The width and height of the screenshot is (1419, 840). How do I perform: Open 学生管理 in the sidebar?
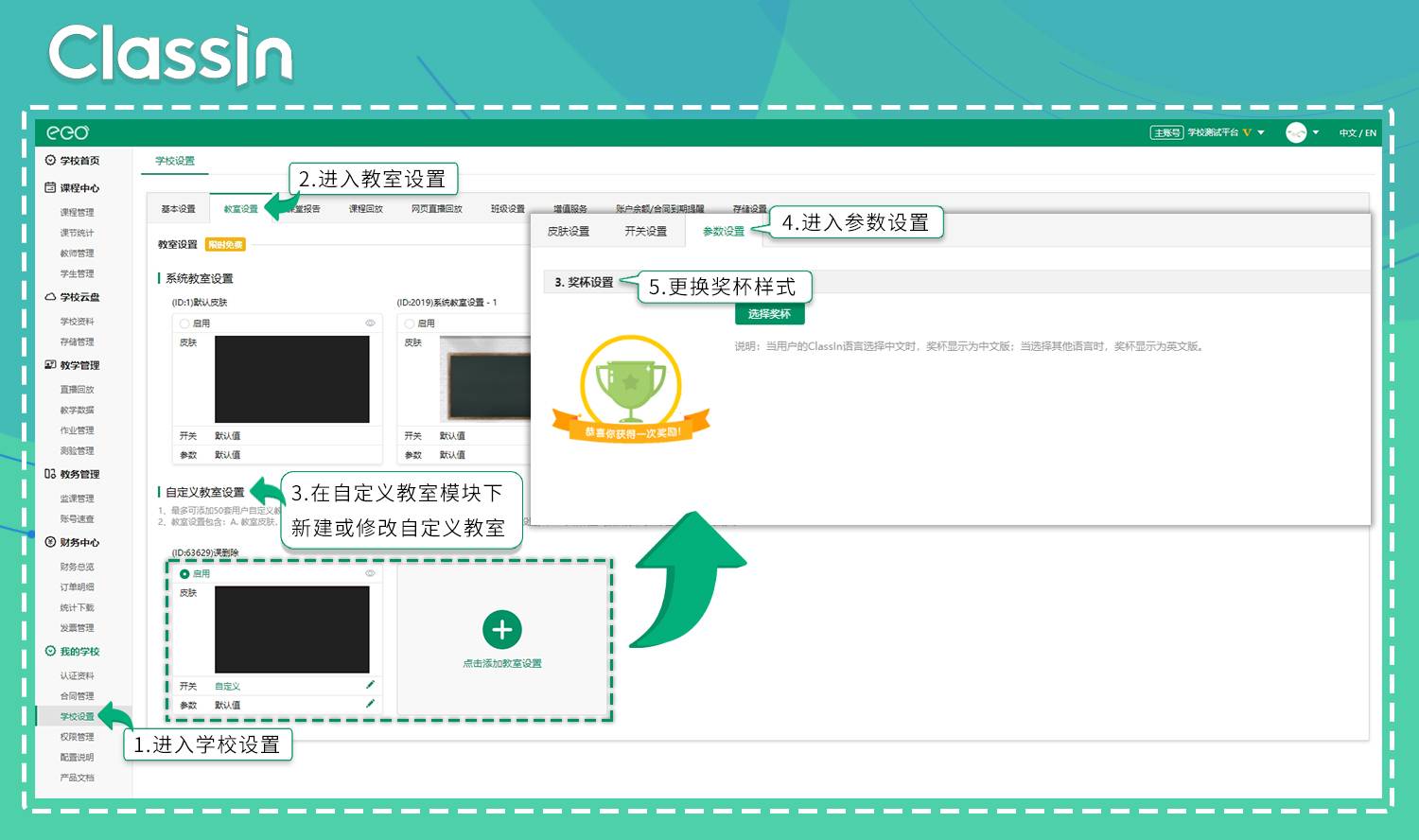pos(78,274)
